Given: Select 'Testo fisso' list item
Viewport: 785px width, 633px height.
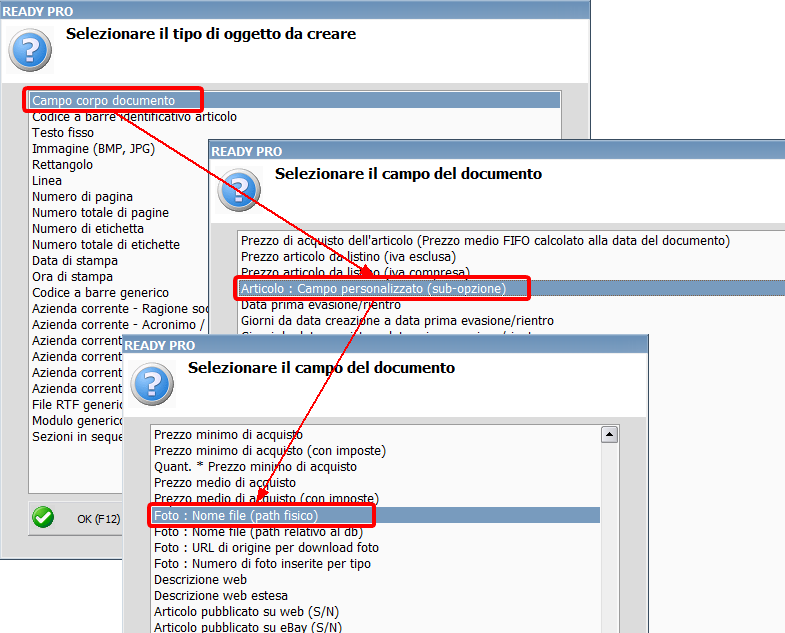Looking at the screenshot, I should [63, 133].
